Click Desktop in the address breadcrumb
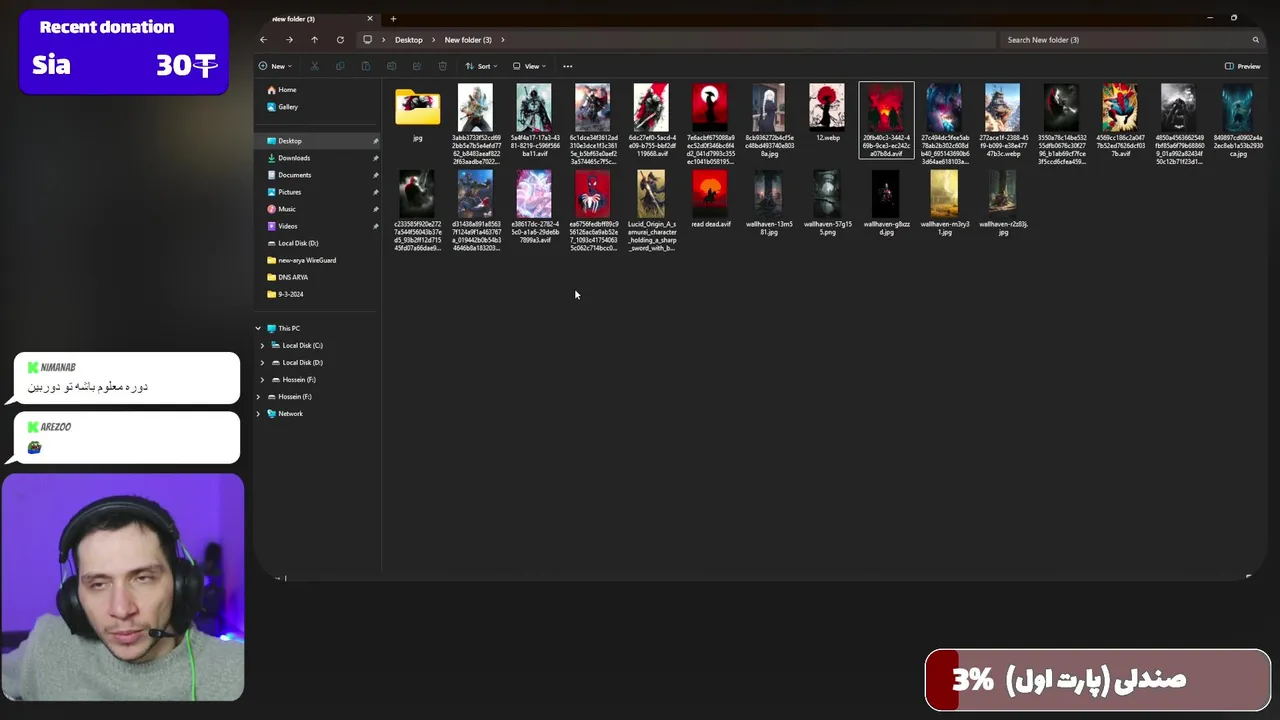Viewport: 1280px width, 720px height. tap(409, 40)
